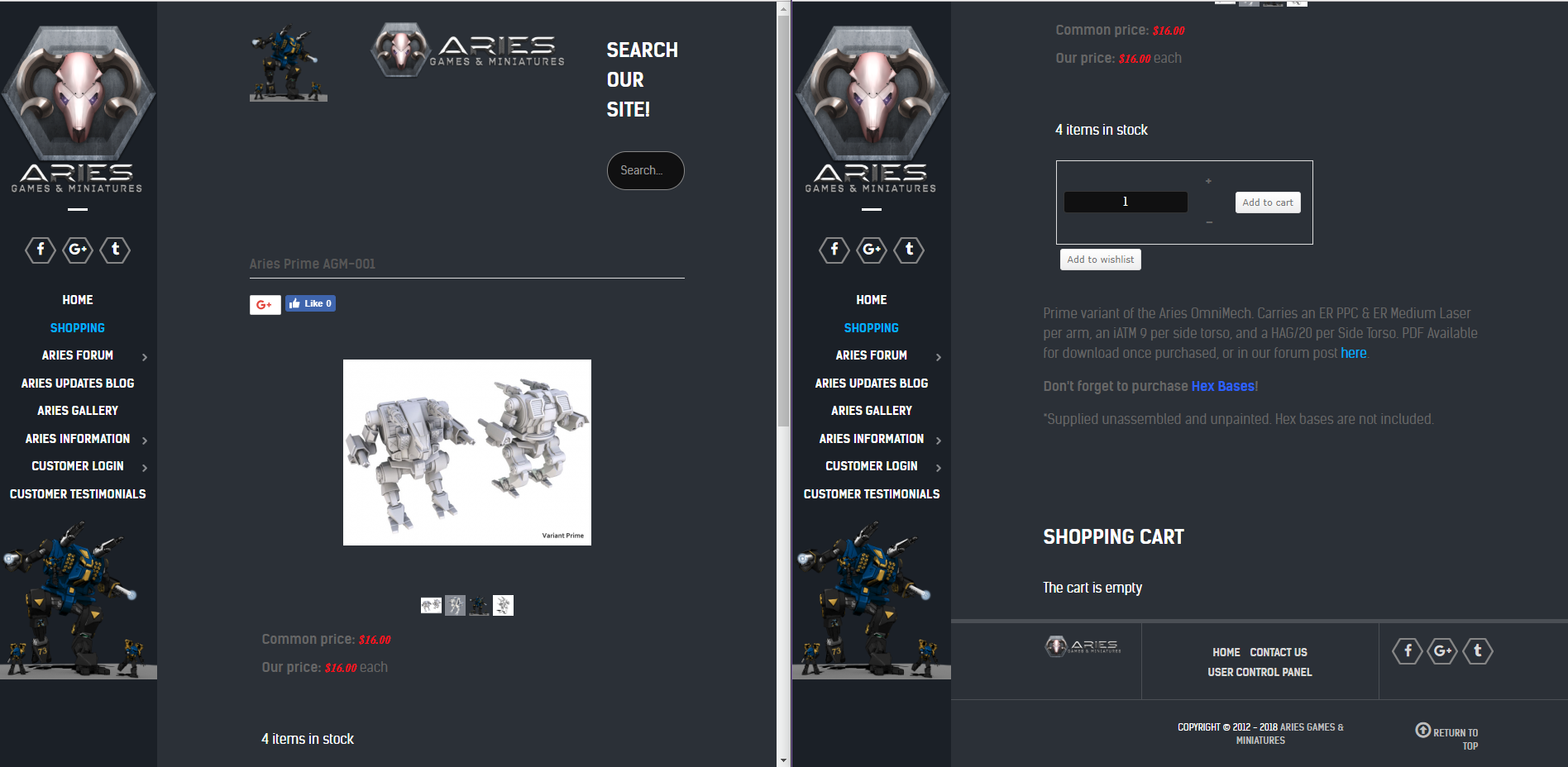
Task: Click the small Aries logo in the footer
Action: pyautogui.click(x=1083, y=646)
